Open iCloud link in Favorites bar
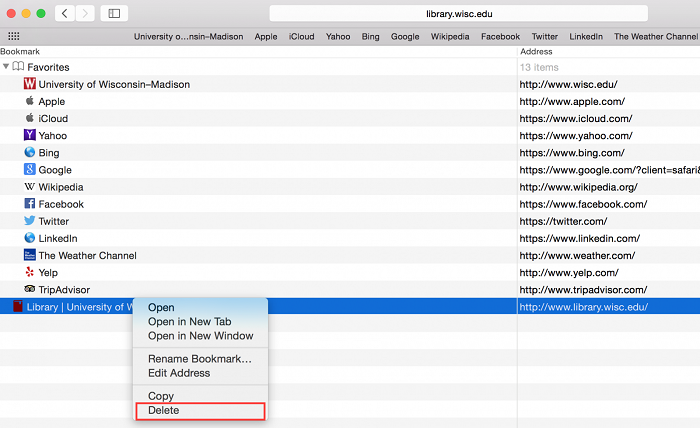Image resolution: width=700 pixels, height=428 pixels. tap(301, 37)
